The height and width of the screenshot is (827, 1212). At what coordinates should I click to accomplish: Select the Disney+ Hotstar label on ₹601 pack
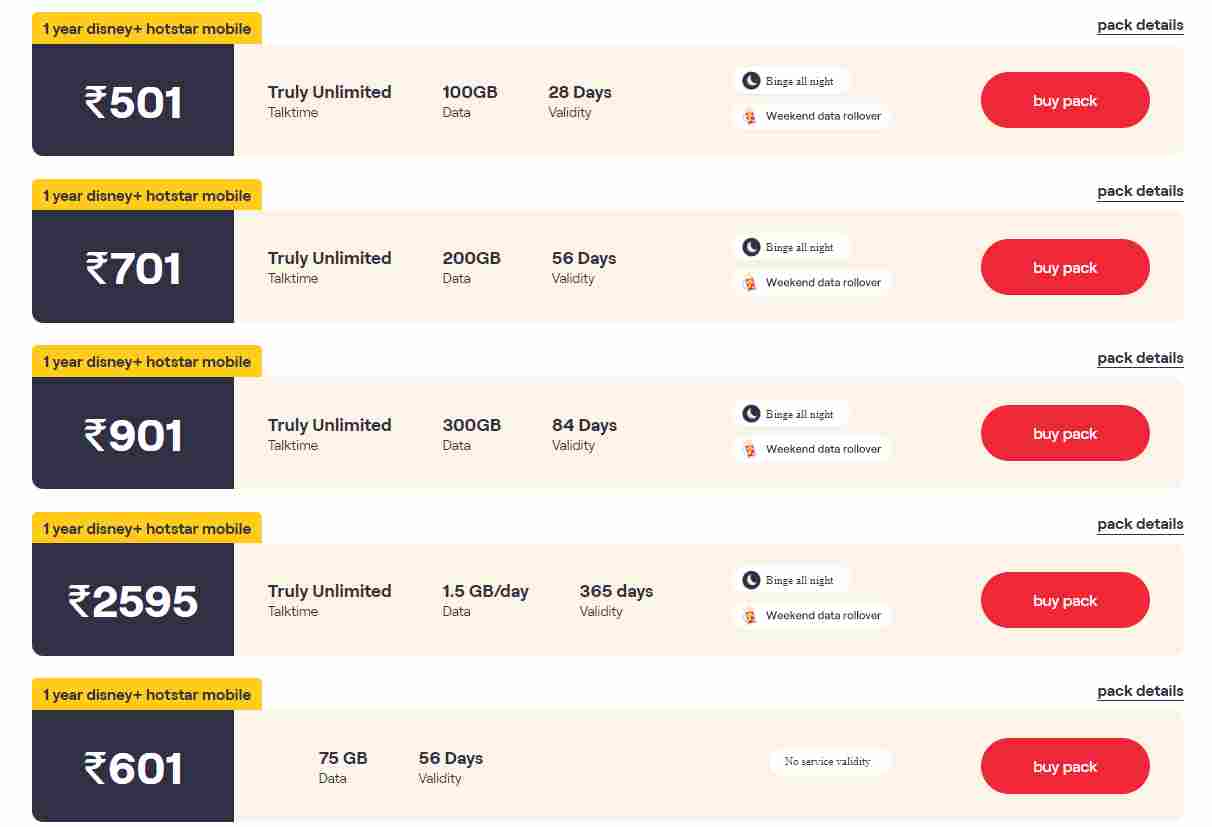pos(147,694)
